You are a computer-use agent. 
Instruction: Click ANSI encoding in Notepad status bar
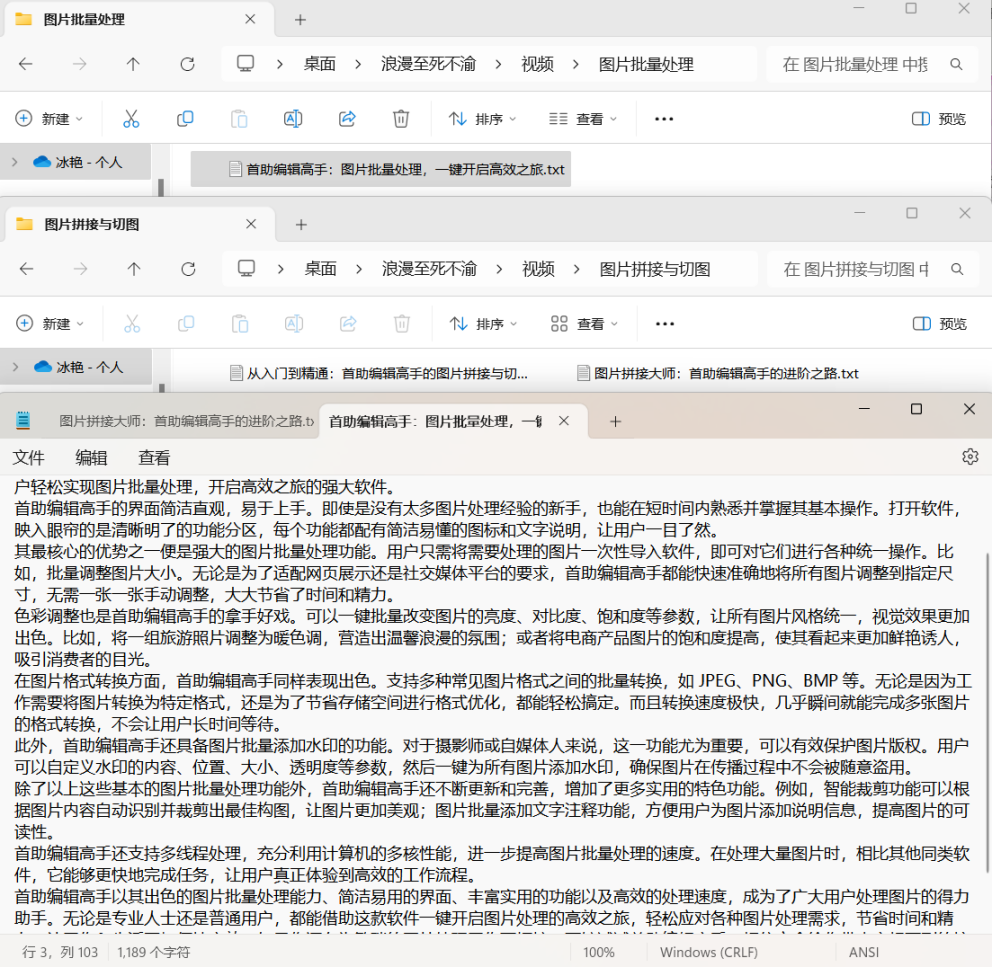click(x=864, y=952)
